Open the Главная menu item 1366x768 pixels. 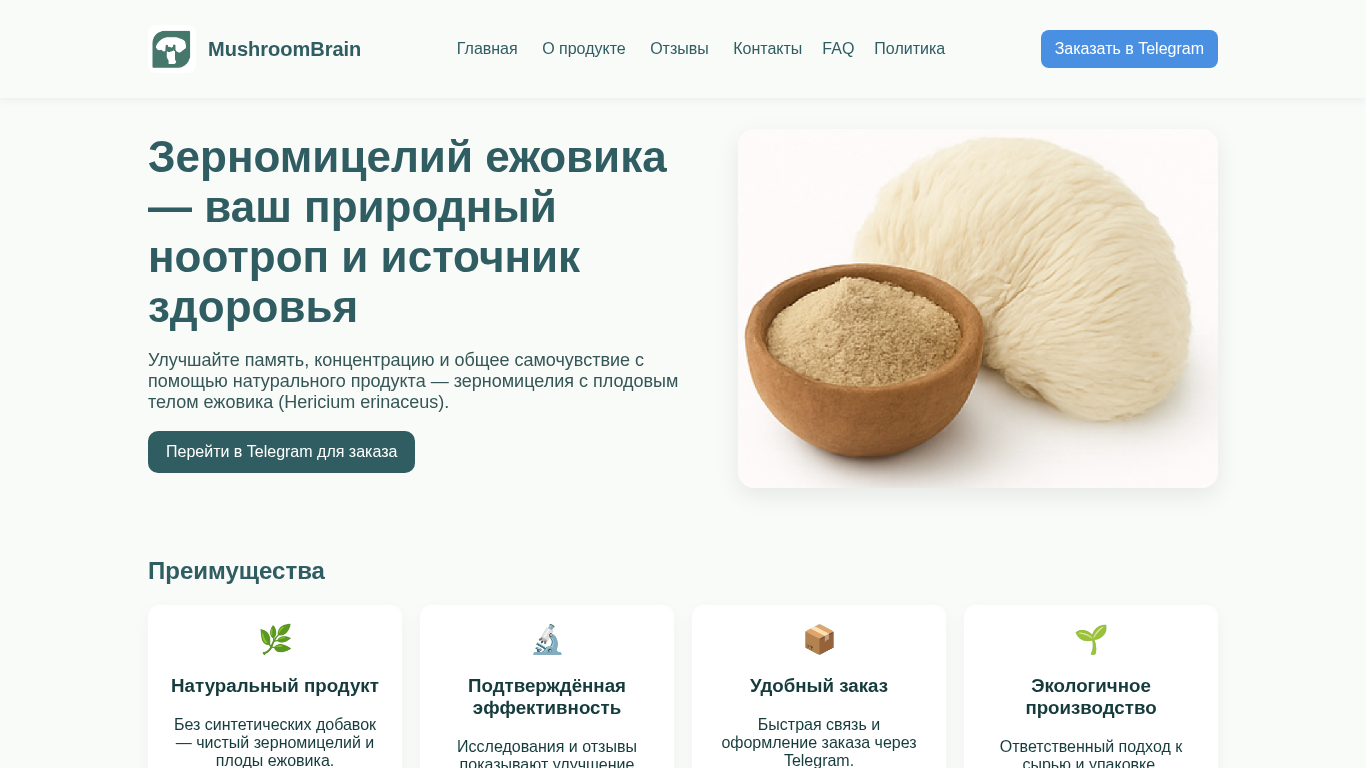click(x=487, y=49)
